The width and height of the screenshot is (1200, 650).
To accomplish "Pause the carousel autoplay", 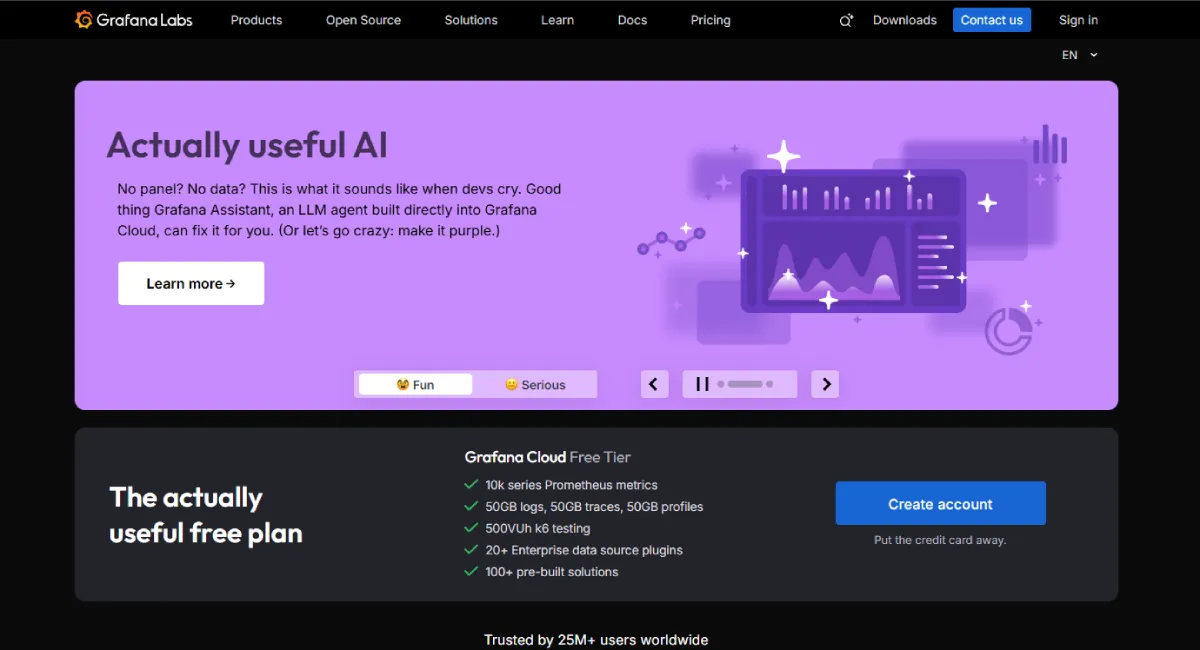I will [702, 384].
